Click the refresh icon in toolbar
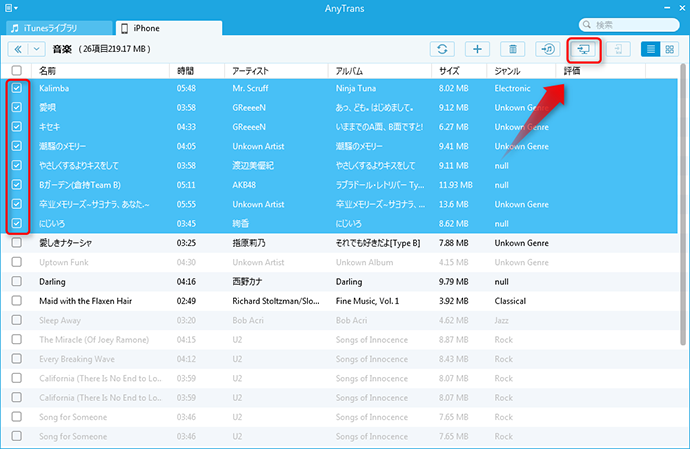Viewport: 690px width, 449px height. (x=442, y=49)
